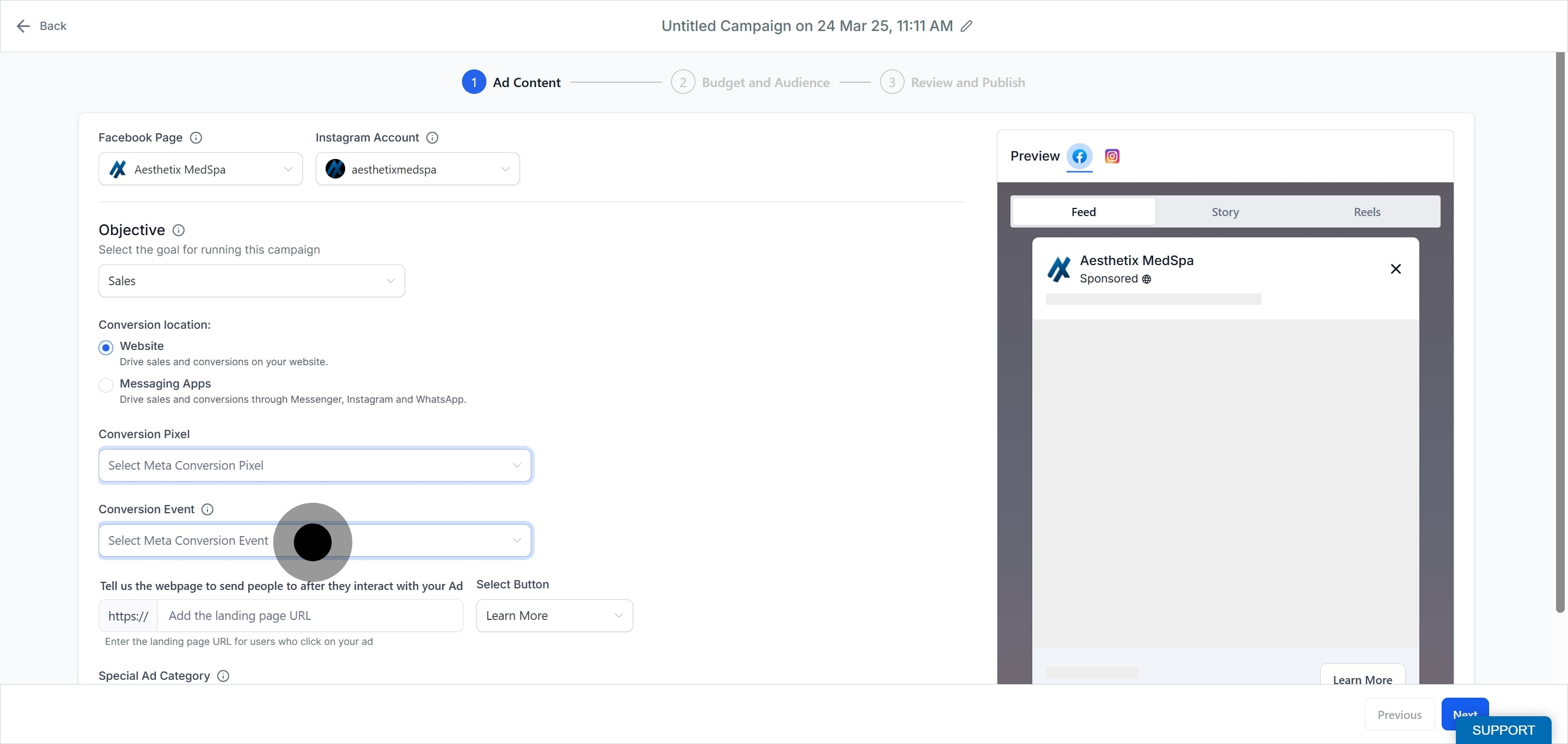This screenshot has width=1568, height=744.
Task: Show Facebook preview via Facebook icon
Action: point(1079,156)
